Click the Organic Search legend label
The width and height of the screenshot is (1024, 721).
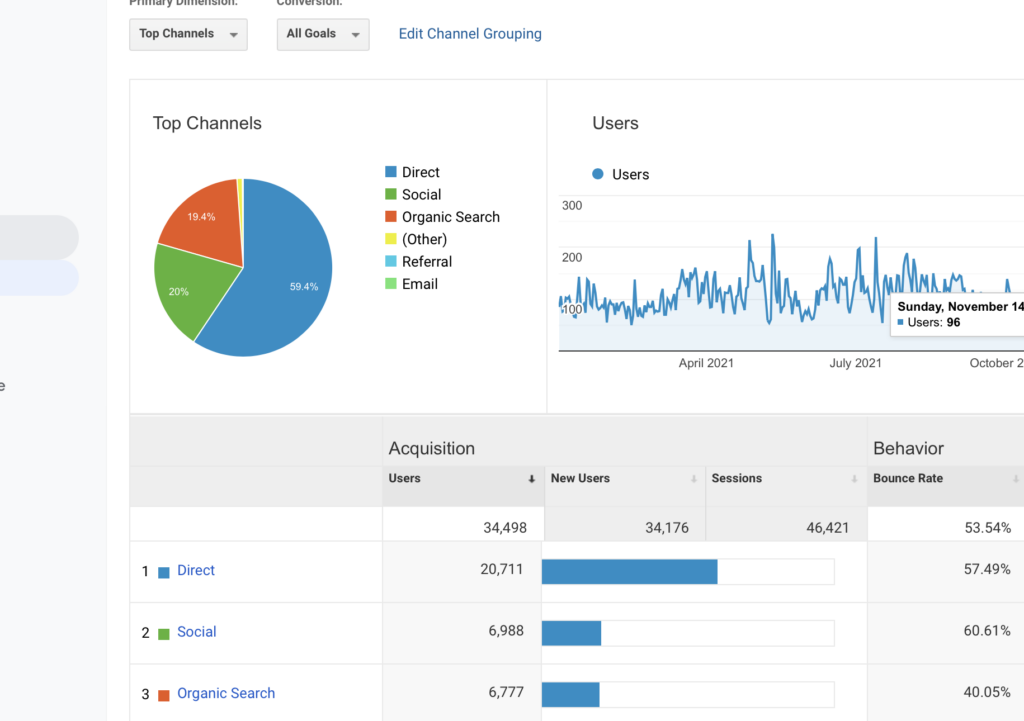click(x=451, y=217)
